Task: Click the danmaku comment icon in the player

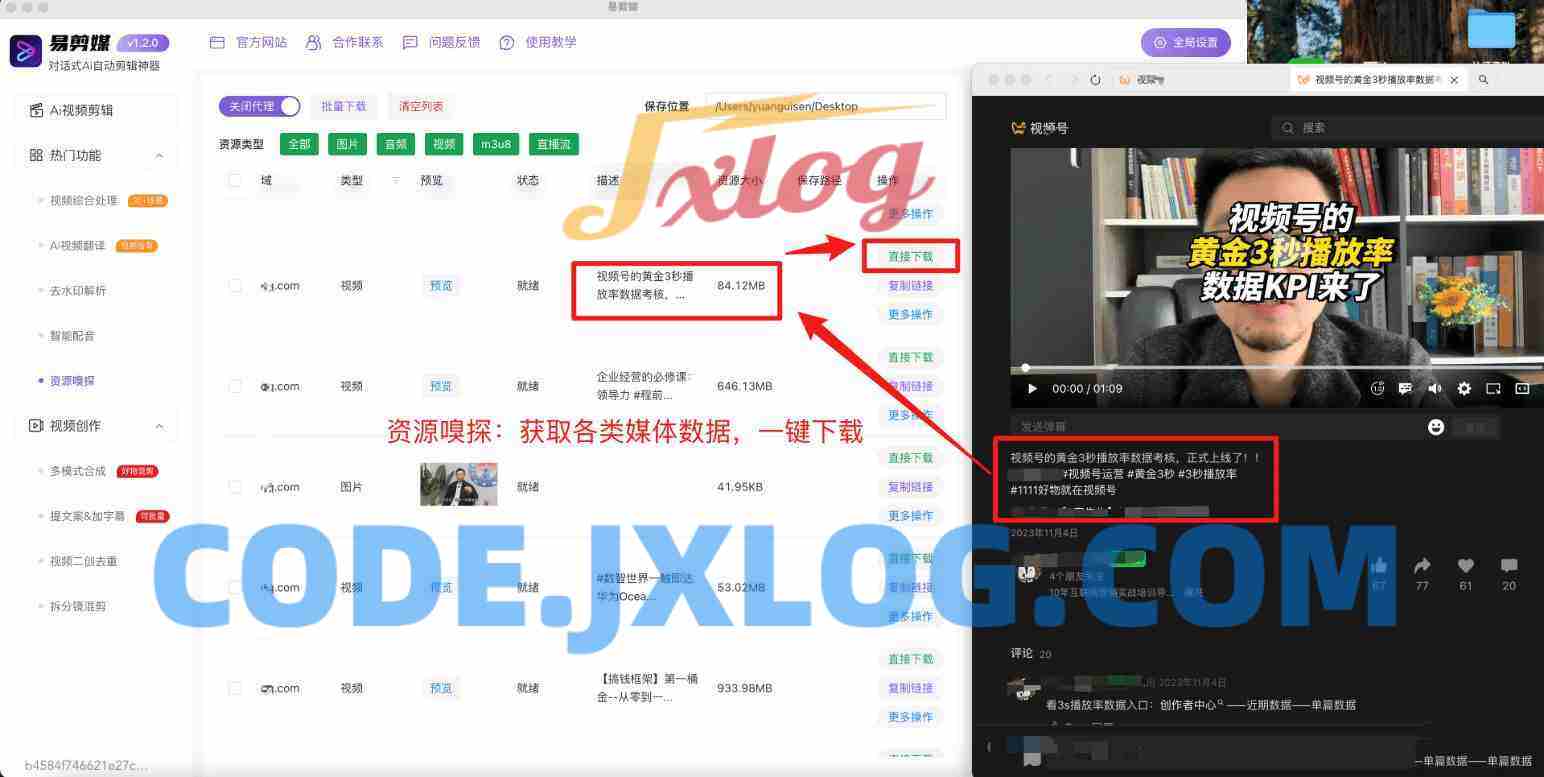Action: coord(1405,388)
